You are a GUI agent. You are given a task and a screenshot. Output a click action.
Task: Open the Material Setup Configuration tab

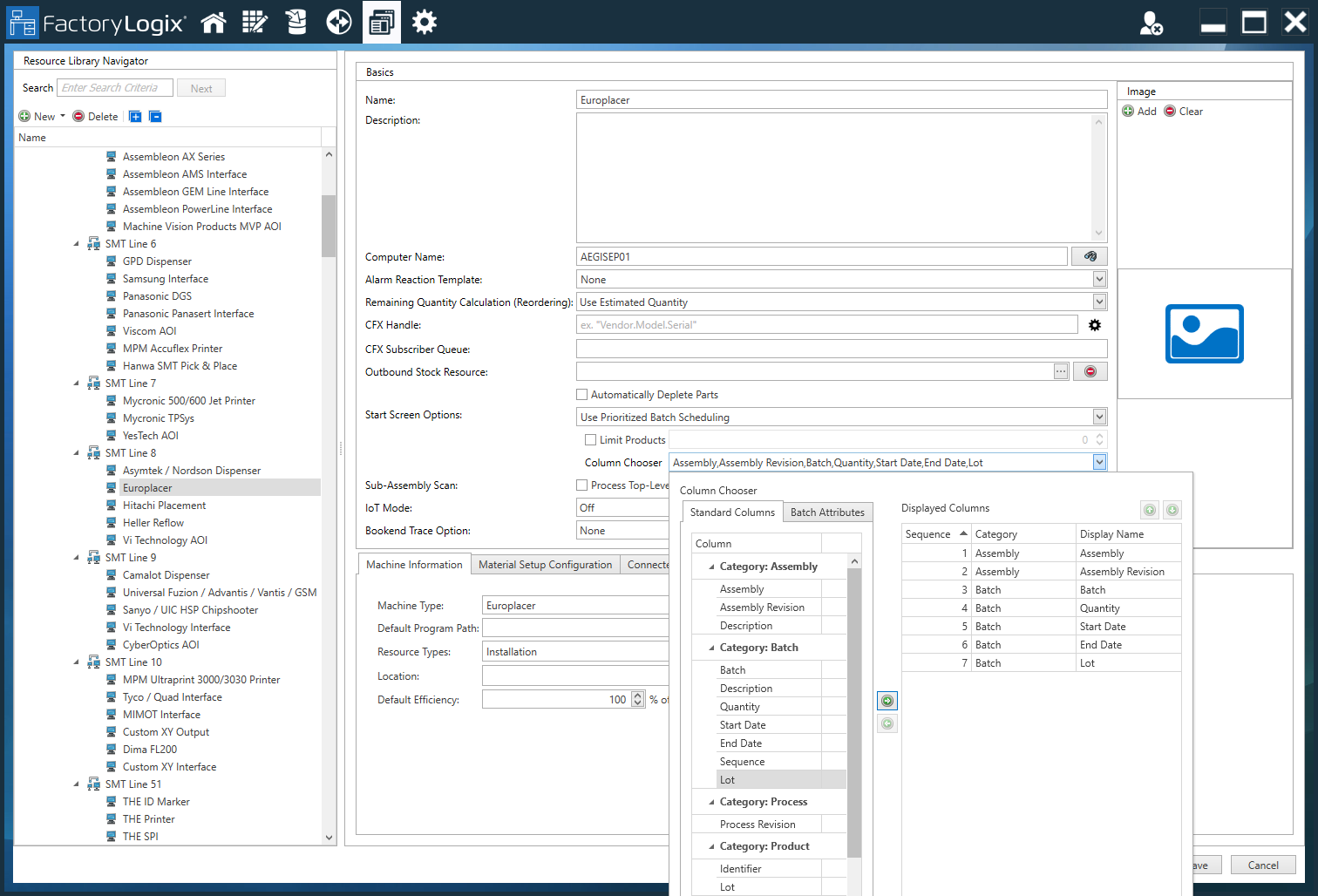pos(545,564)
